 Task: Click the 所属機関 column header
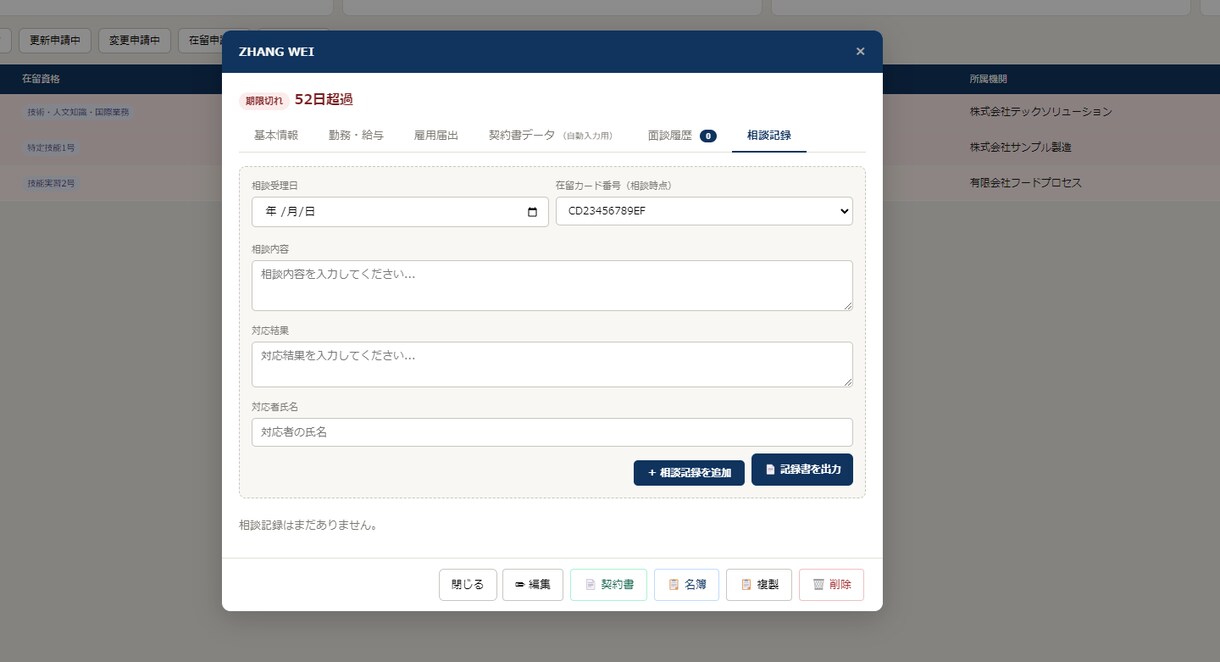(989, 79)
